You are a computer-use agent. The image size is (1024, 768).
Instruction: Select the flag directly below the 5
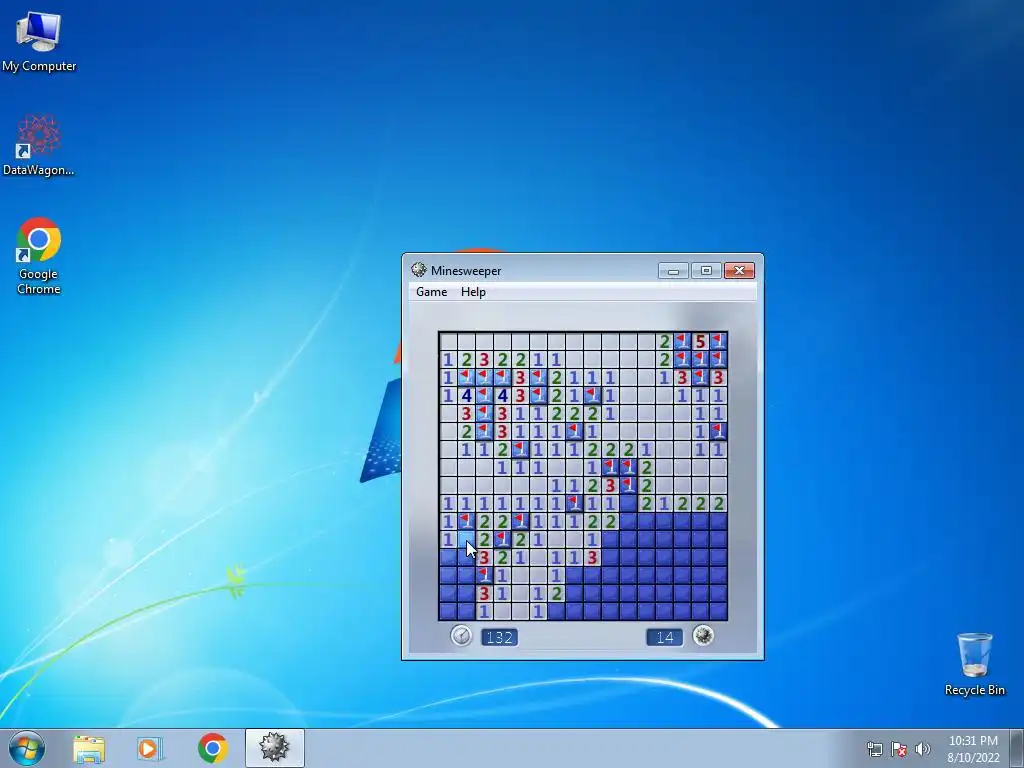coord(701,359)
